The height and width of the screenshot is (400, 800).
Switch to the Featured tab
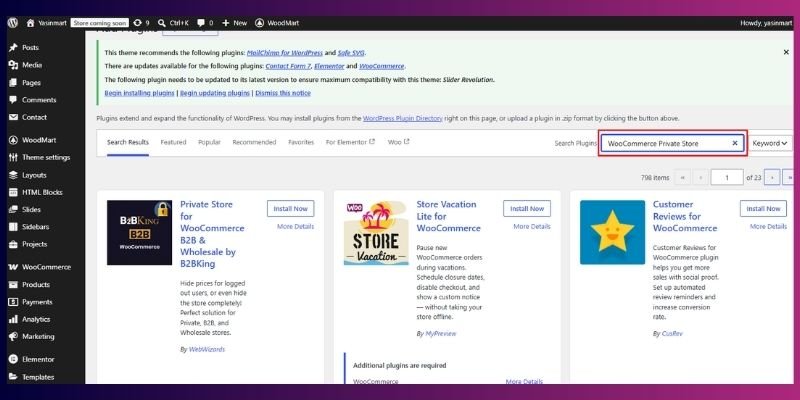click(173, 142)
